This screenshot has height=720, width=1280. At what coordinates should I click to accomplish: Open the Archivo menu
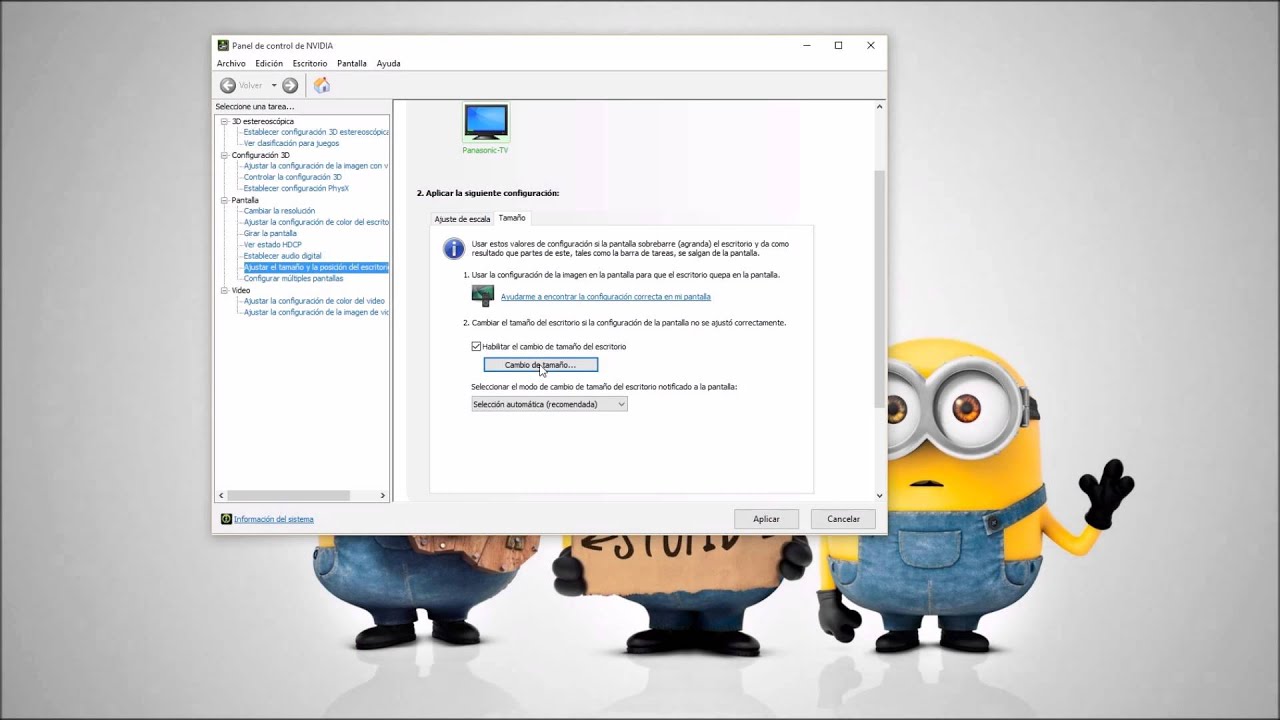point(231,63)
